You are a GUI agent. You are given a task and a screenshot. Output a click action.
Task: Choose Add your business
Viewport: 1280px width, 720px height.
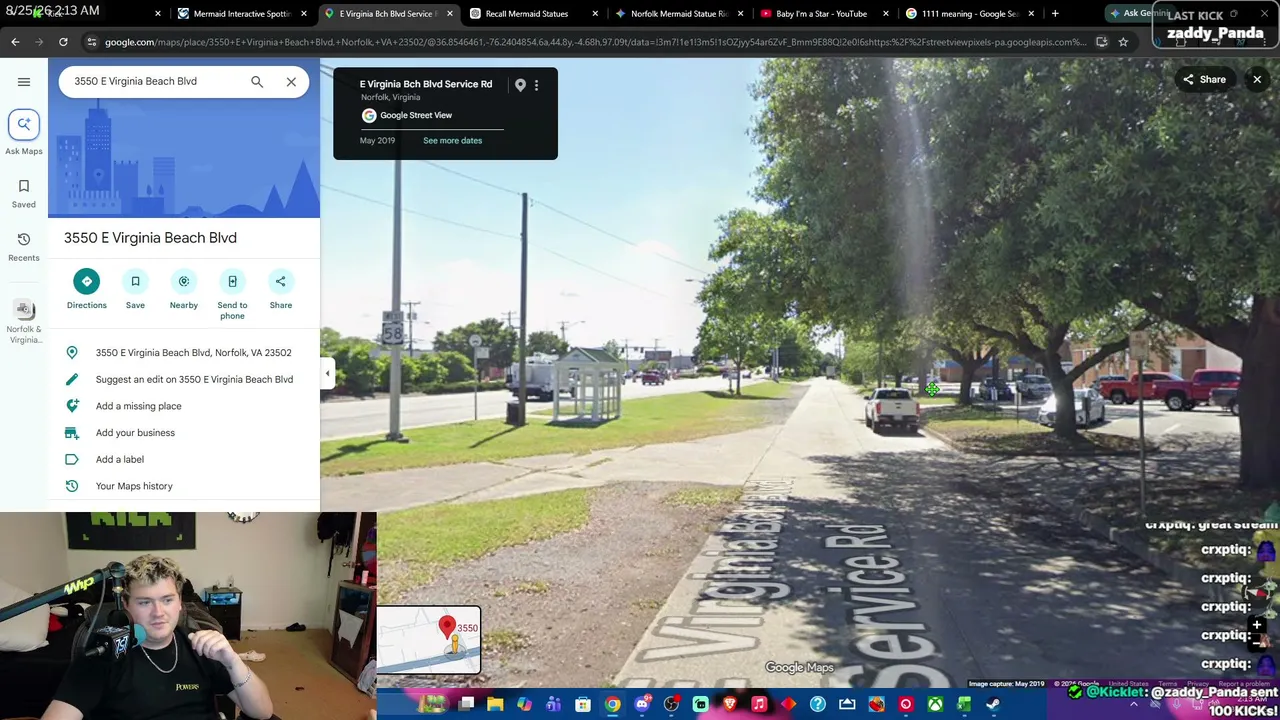click(x=135, y=433)
